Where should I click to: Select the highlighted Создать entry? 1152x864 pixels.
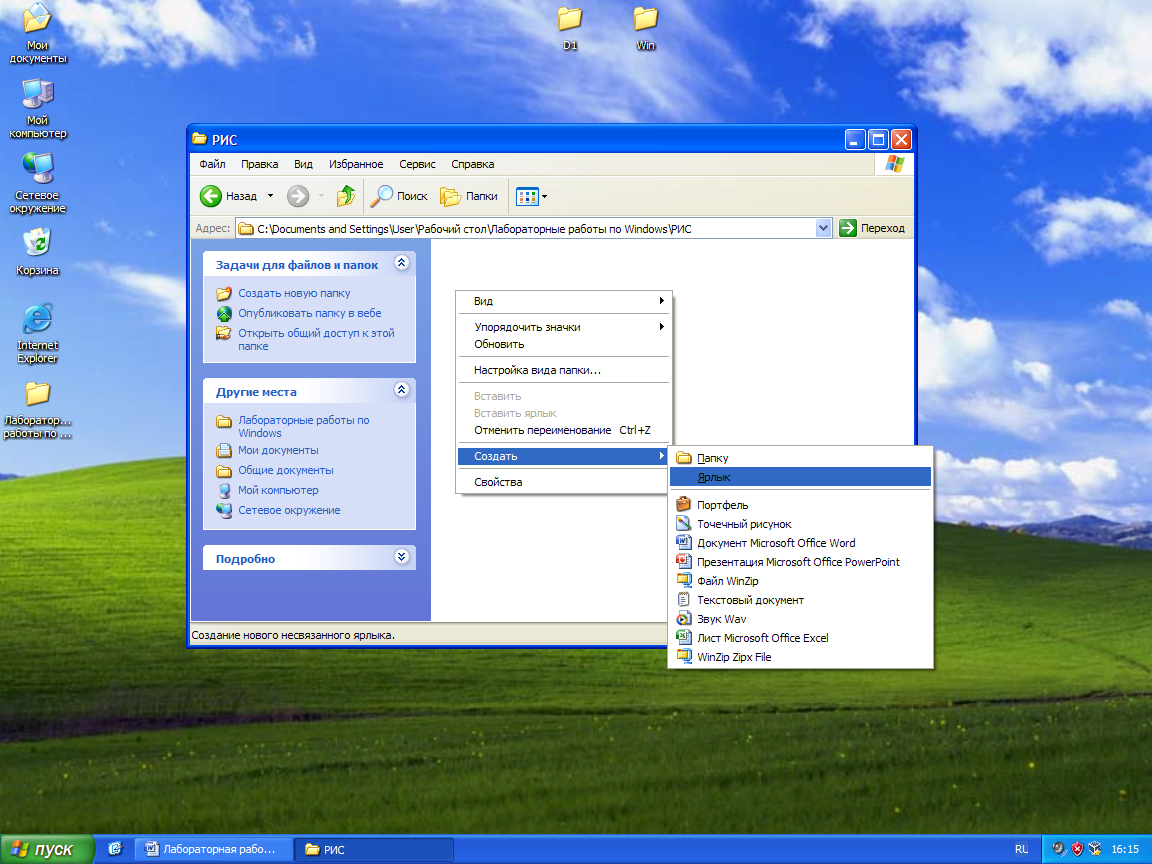(564, 456)
